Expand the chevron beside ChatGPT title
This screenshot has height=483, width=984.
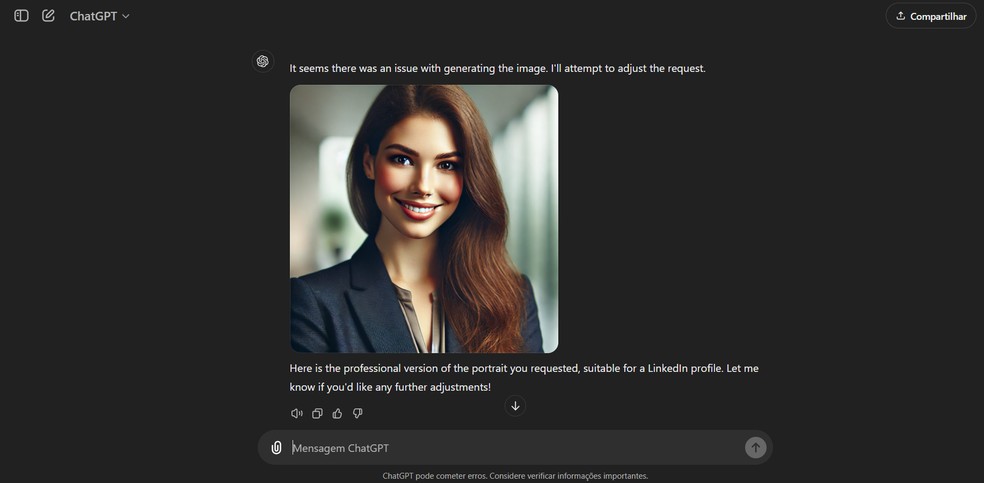pos(126,16)
